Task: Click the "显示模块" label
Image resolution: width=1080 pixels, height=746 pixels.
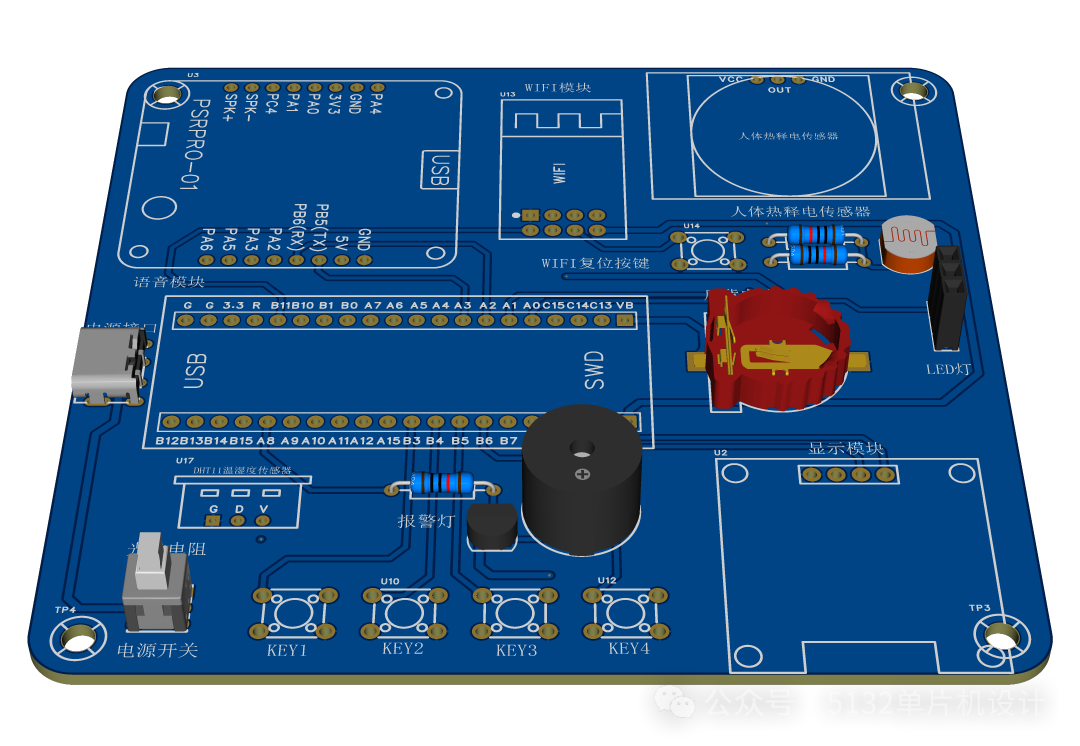Action: pos(846,448)
